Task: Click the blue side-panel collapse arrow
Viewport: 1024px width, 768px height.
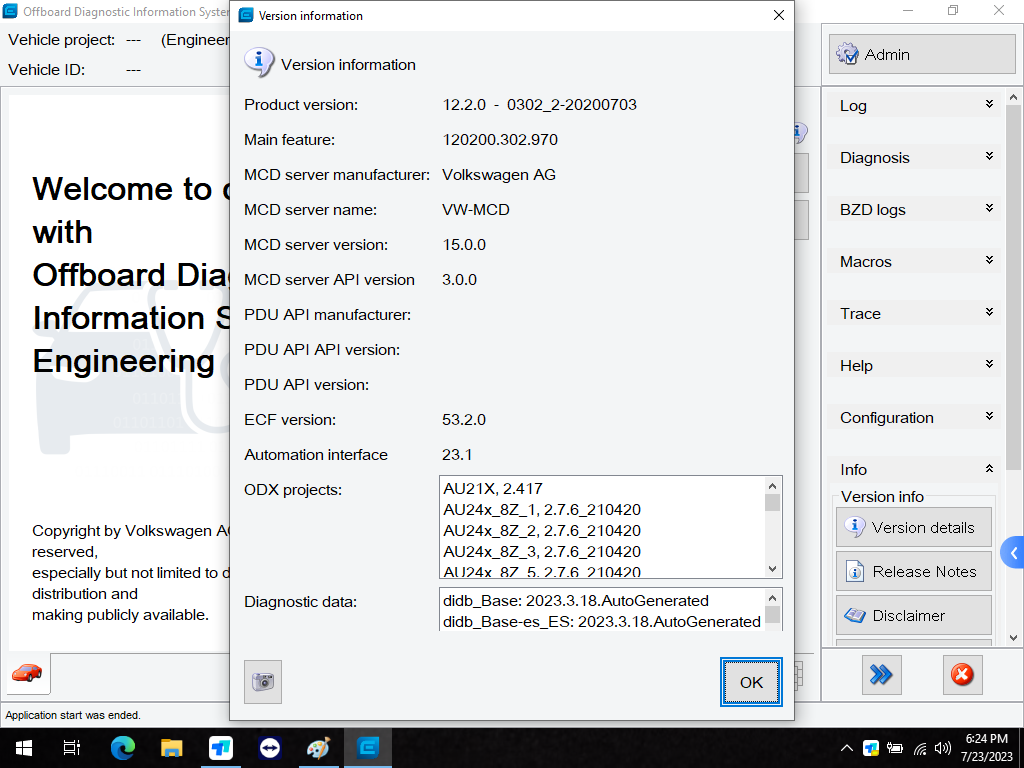Action: (1013, 552)
